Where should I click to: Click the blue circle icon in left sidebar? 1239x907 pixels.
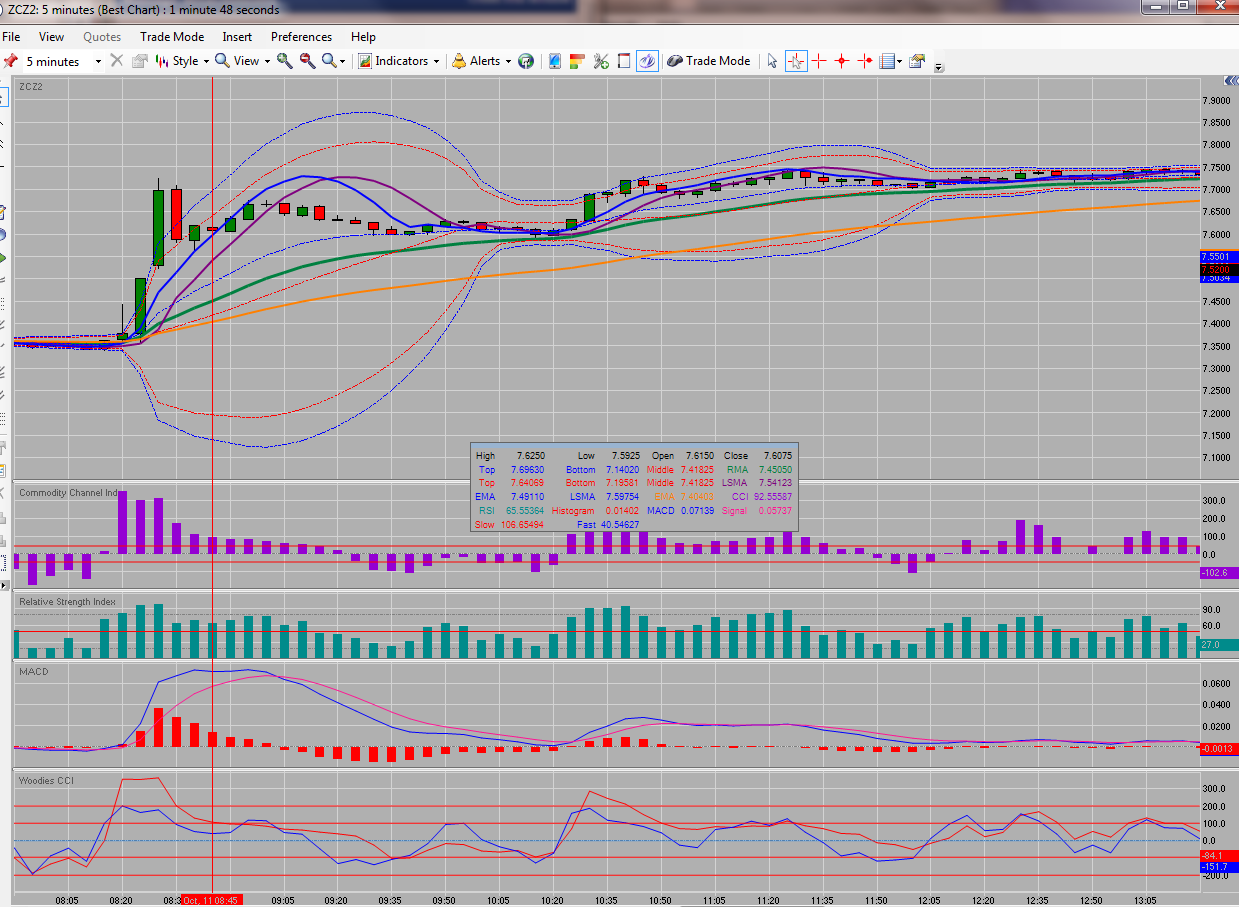4,235
